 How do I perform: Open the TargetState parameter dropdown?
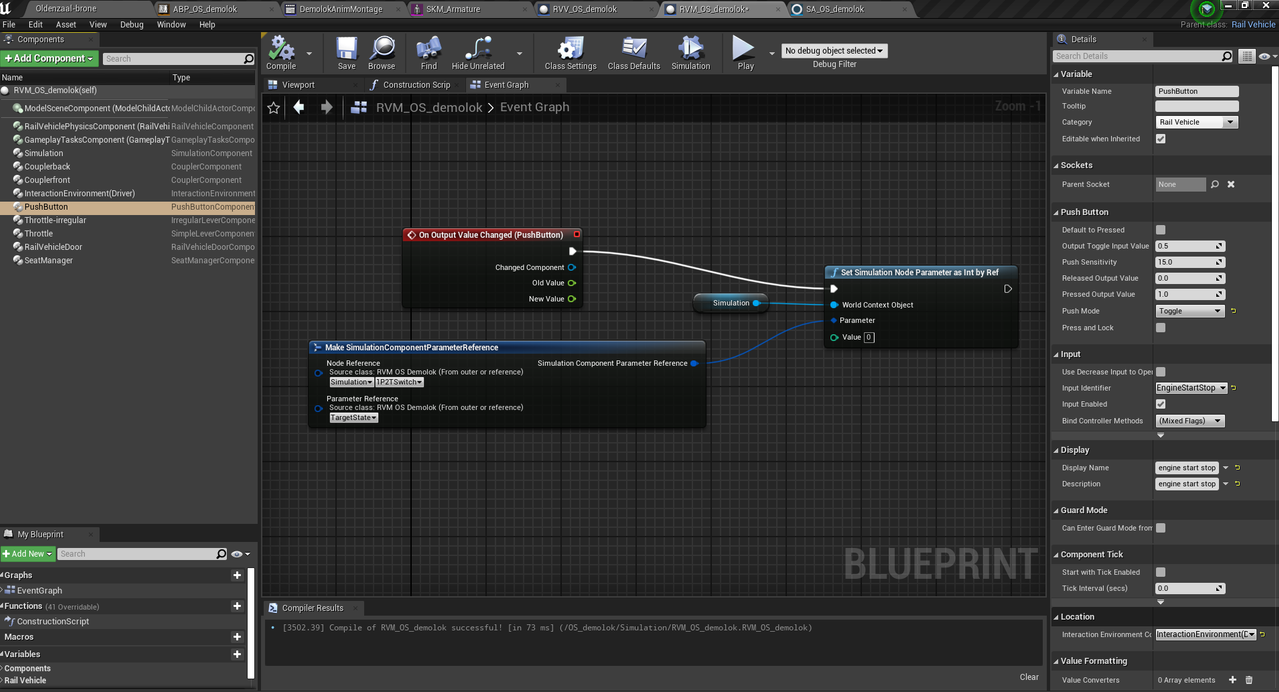[354, 417]
